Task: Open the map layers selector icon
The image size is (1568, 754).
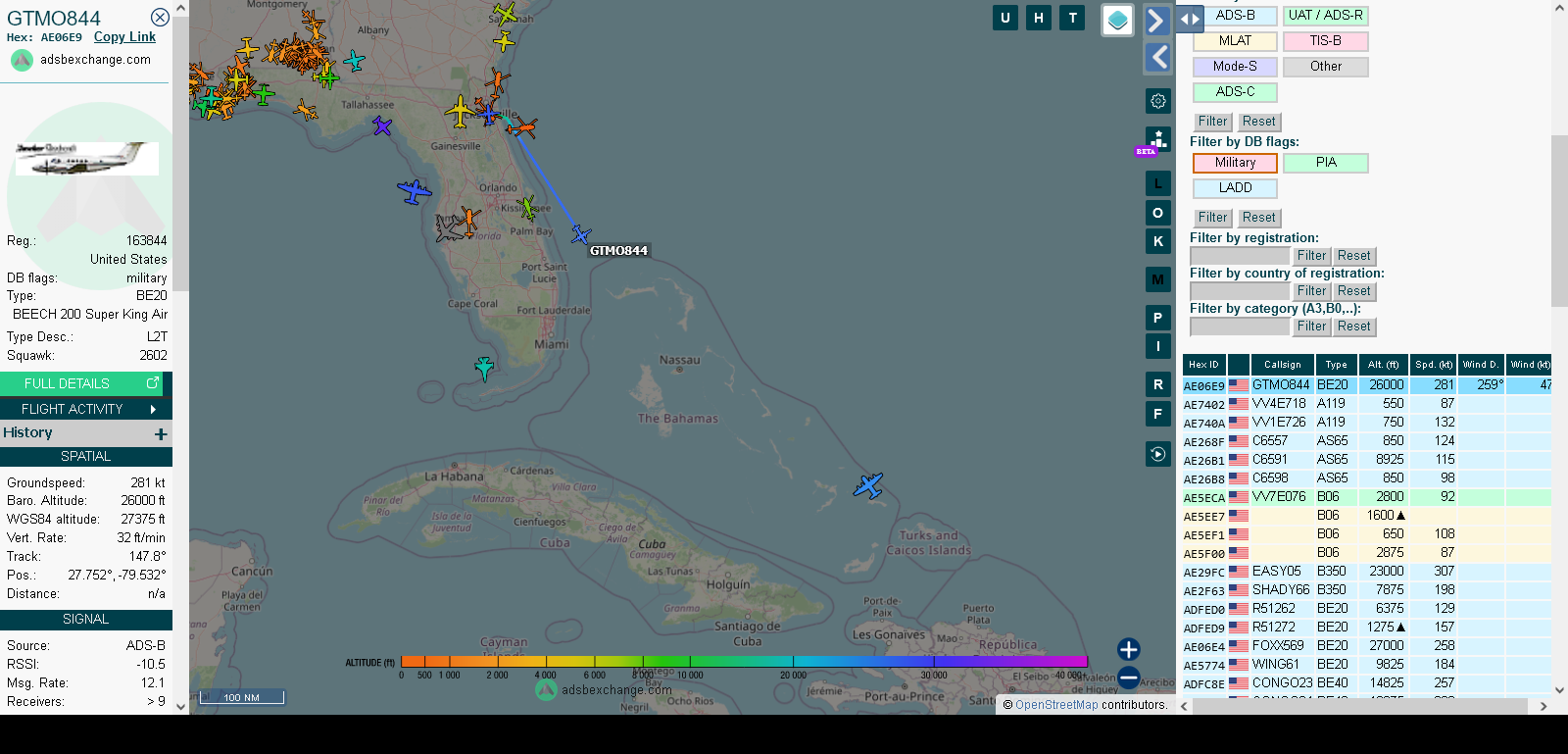Action: 1117,20
